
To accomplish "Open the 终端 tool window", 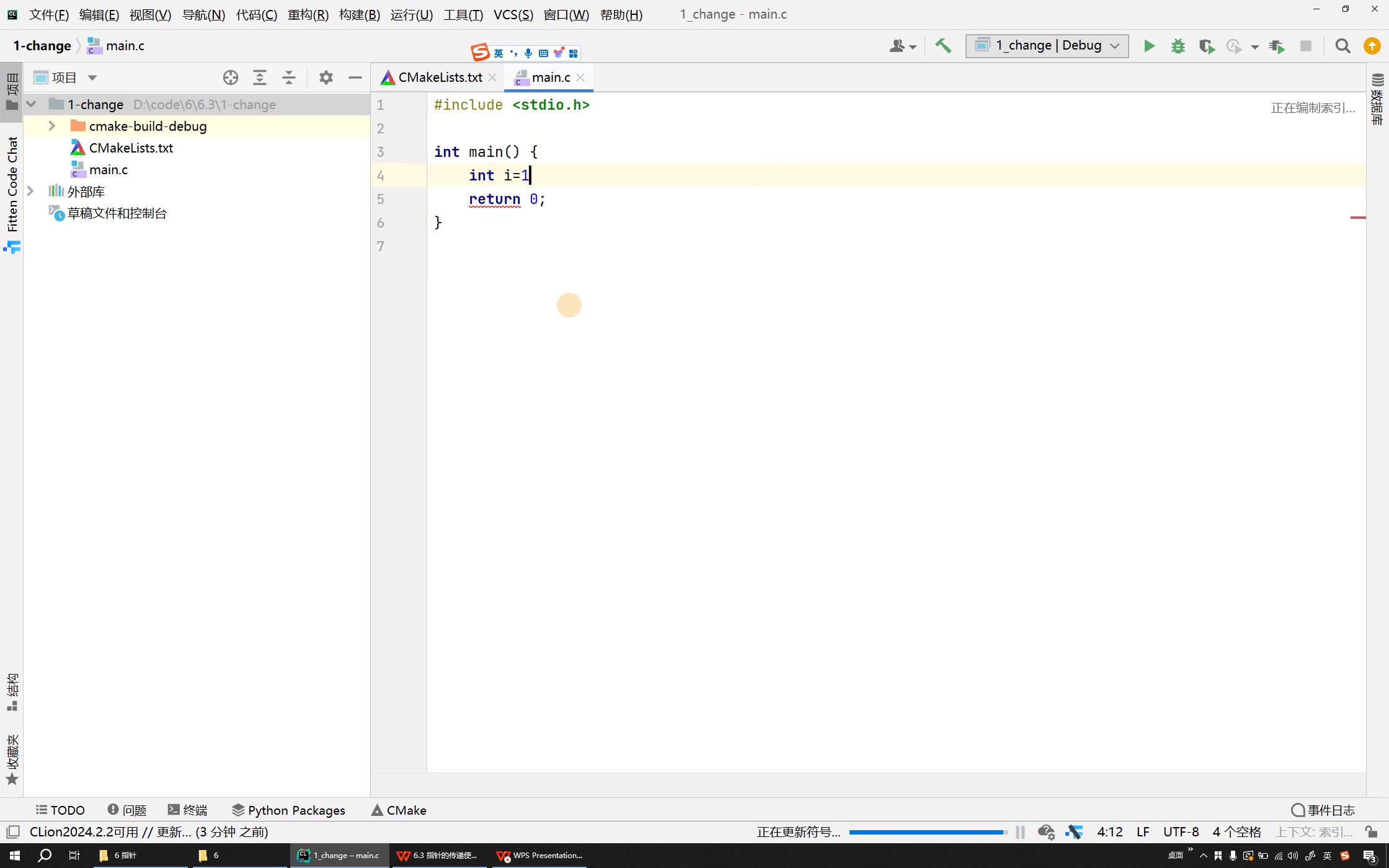I will pyautogui.click(x=188, y=810).
